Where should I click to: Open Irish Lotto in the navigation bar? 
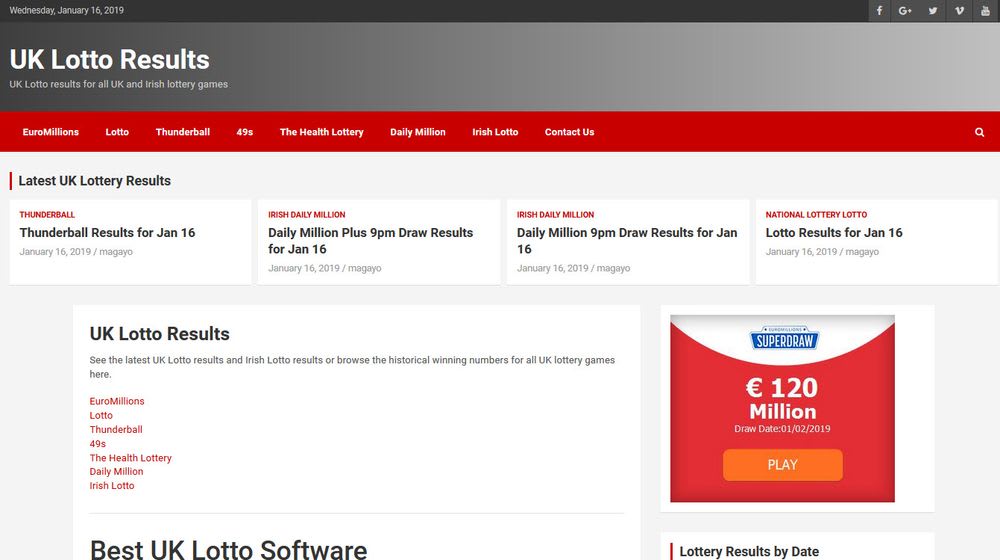495,132
